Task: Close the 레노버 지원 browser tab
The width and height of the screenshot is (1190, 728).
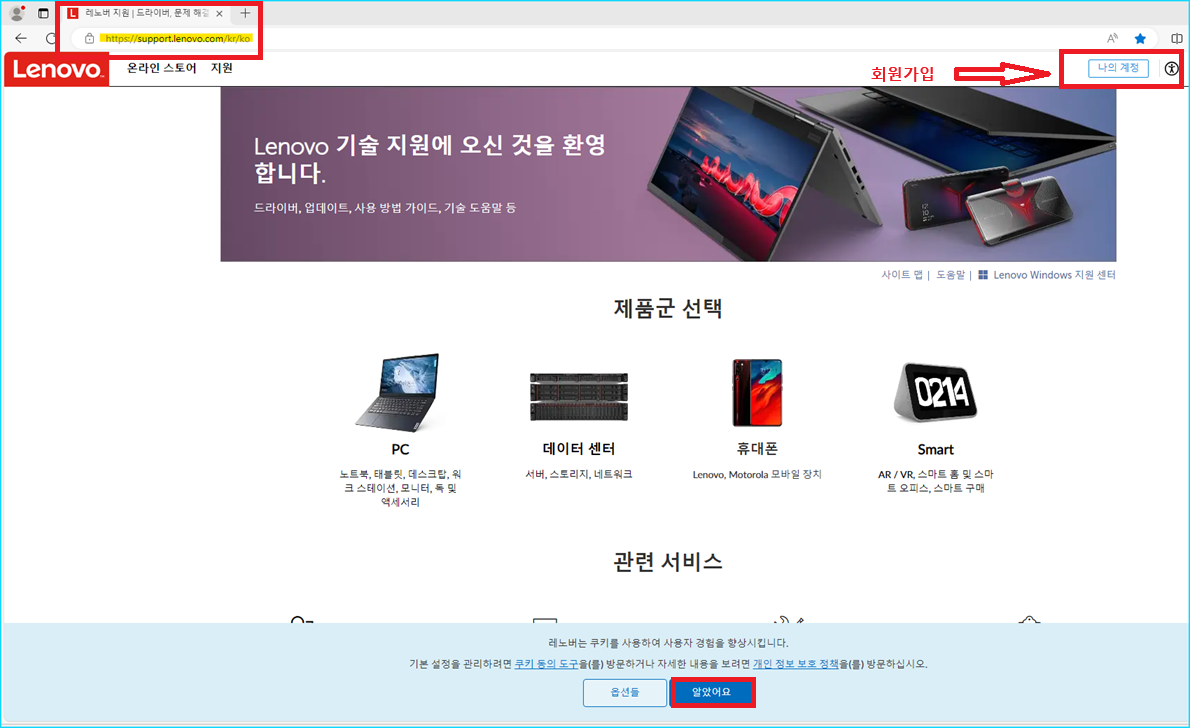Action: [219, 13]
